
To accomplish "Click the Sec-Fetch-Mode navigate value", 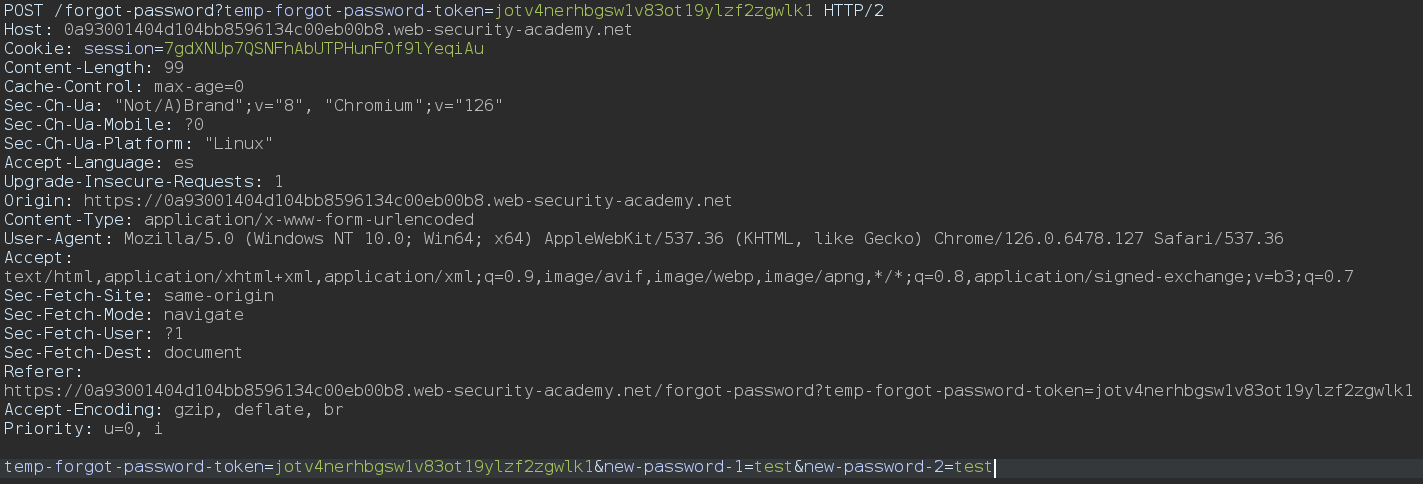I will click(203, 314).
